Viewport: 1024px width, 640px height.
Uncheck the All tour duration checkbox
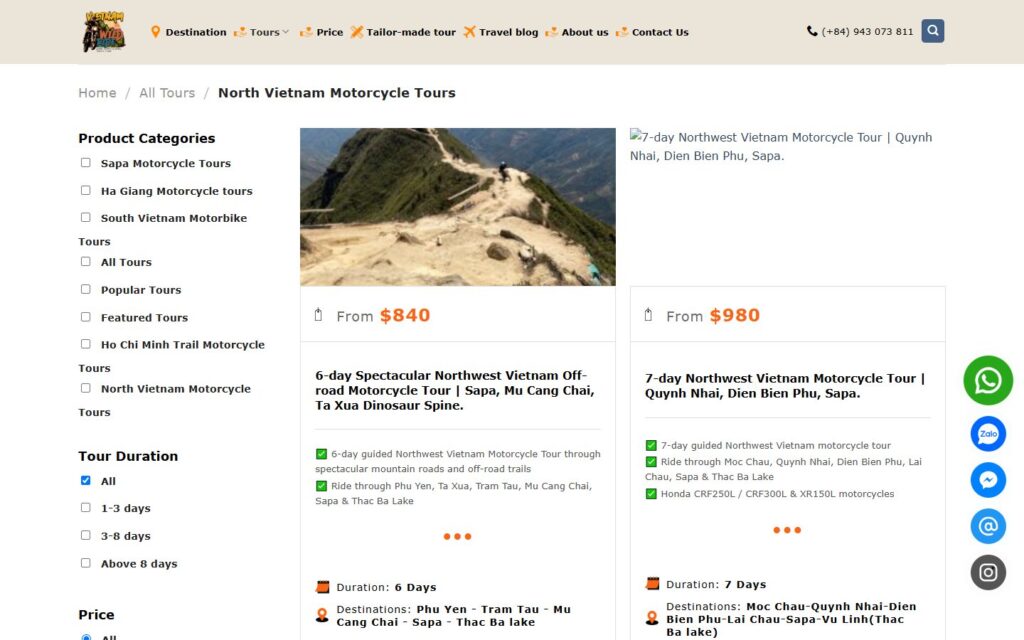86,481
